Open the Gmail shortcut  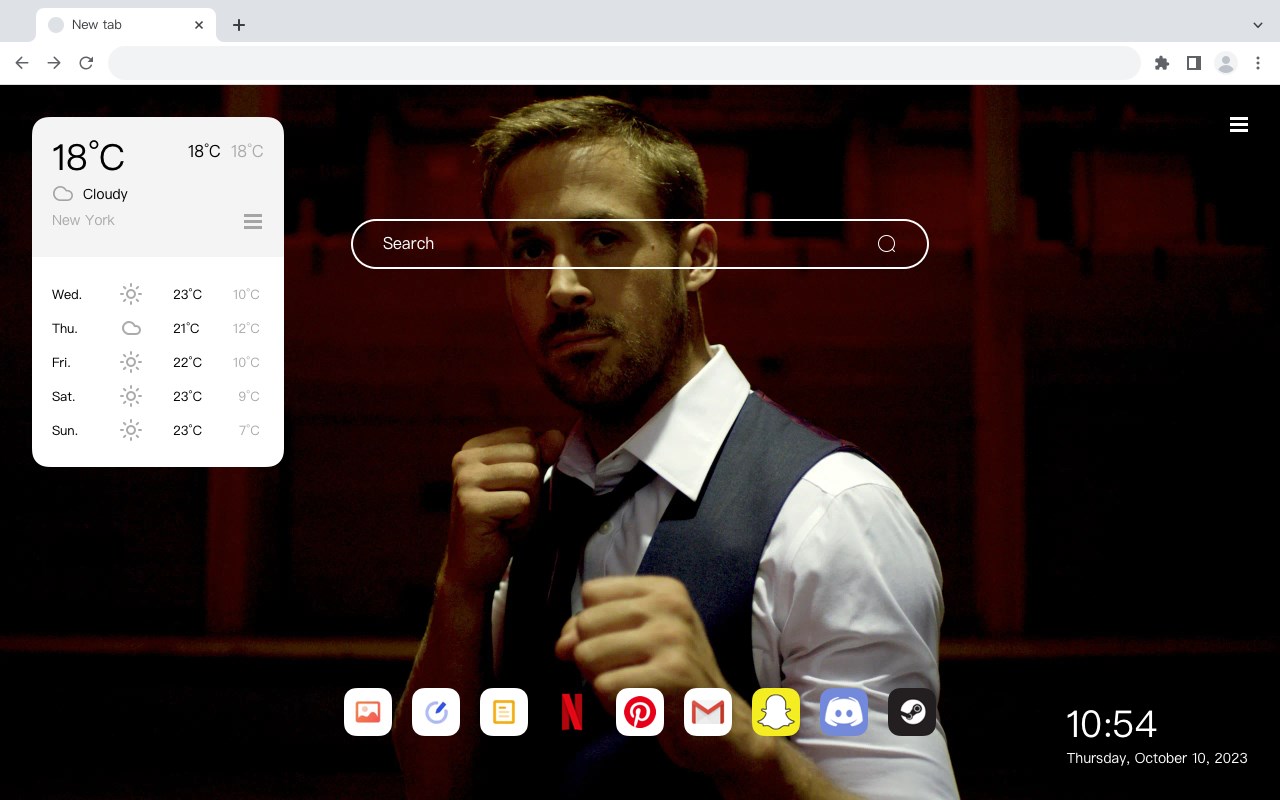(x=708, y=712)
